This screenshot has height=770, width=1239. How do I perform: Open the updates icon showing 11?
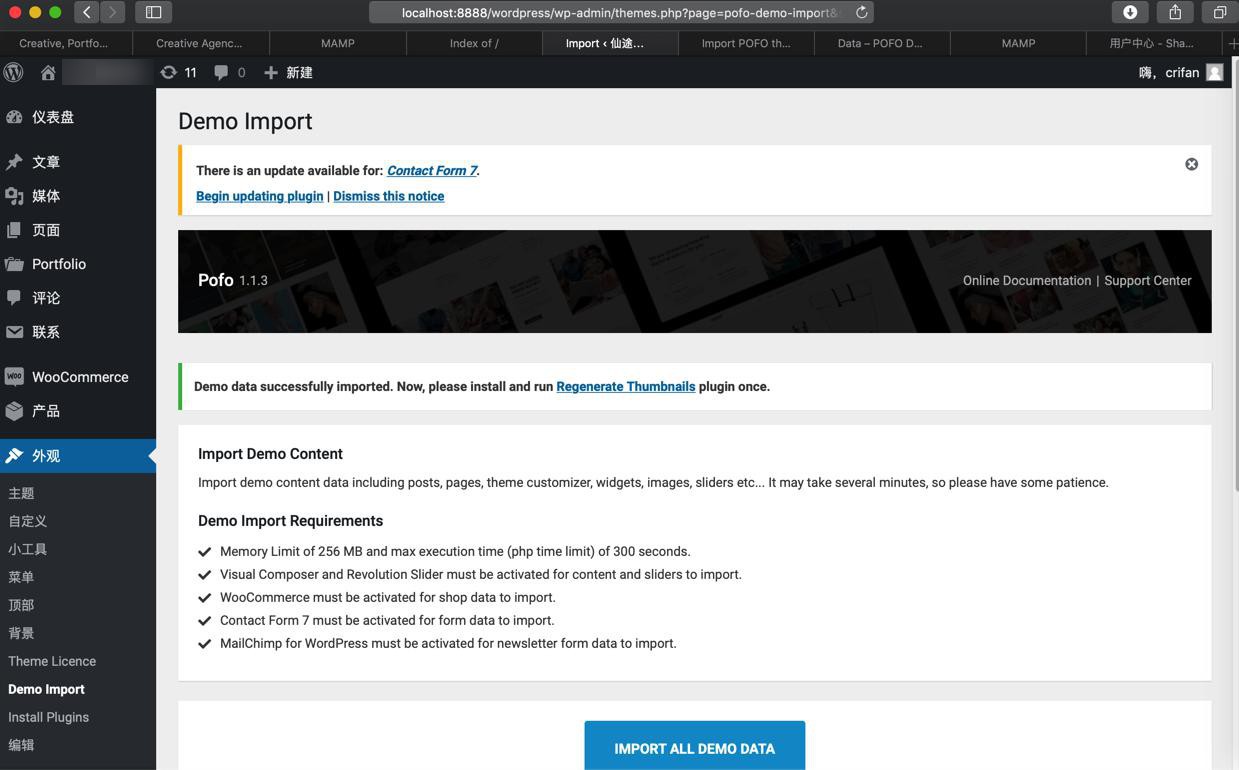click(x=169, y=72)
